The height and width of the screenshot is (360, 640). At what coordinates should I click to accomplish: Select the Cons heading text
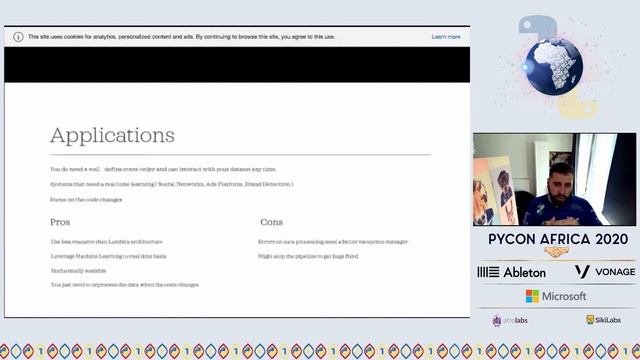[x=271, y=222]
